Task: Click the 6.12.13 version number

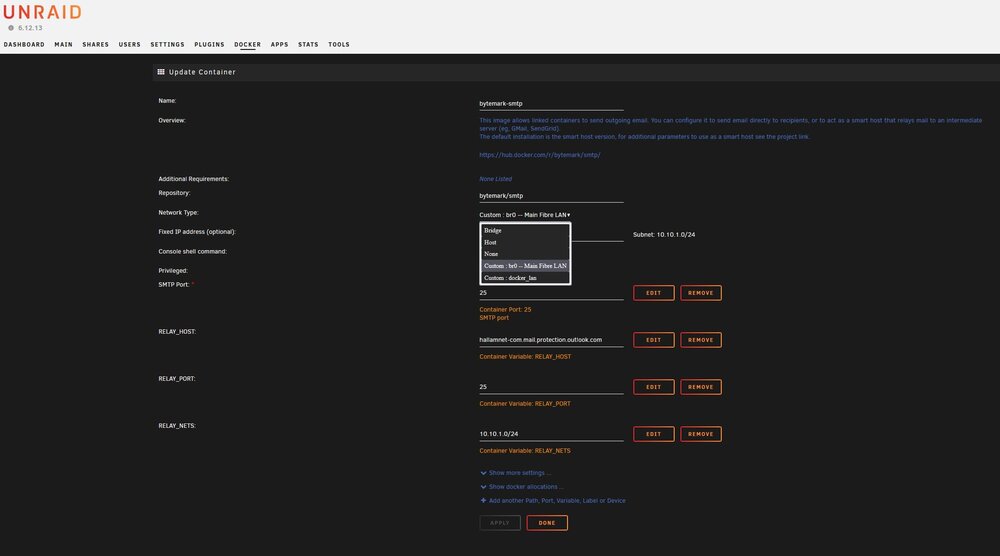Action: [x=30, y=28]
